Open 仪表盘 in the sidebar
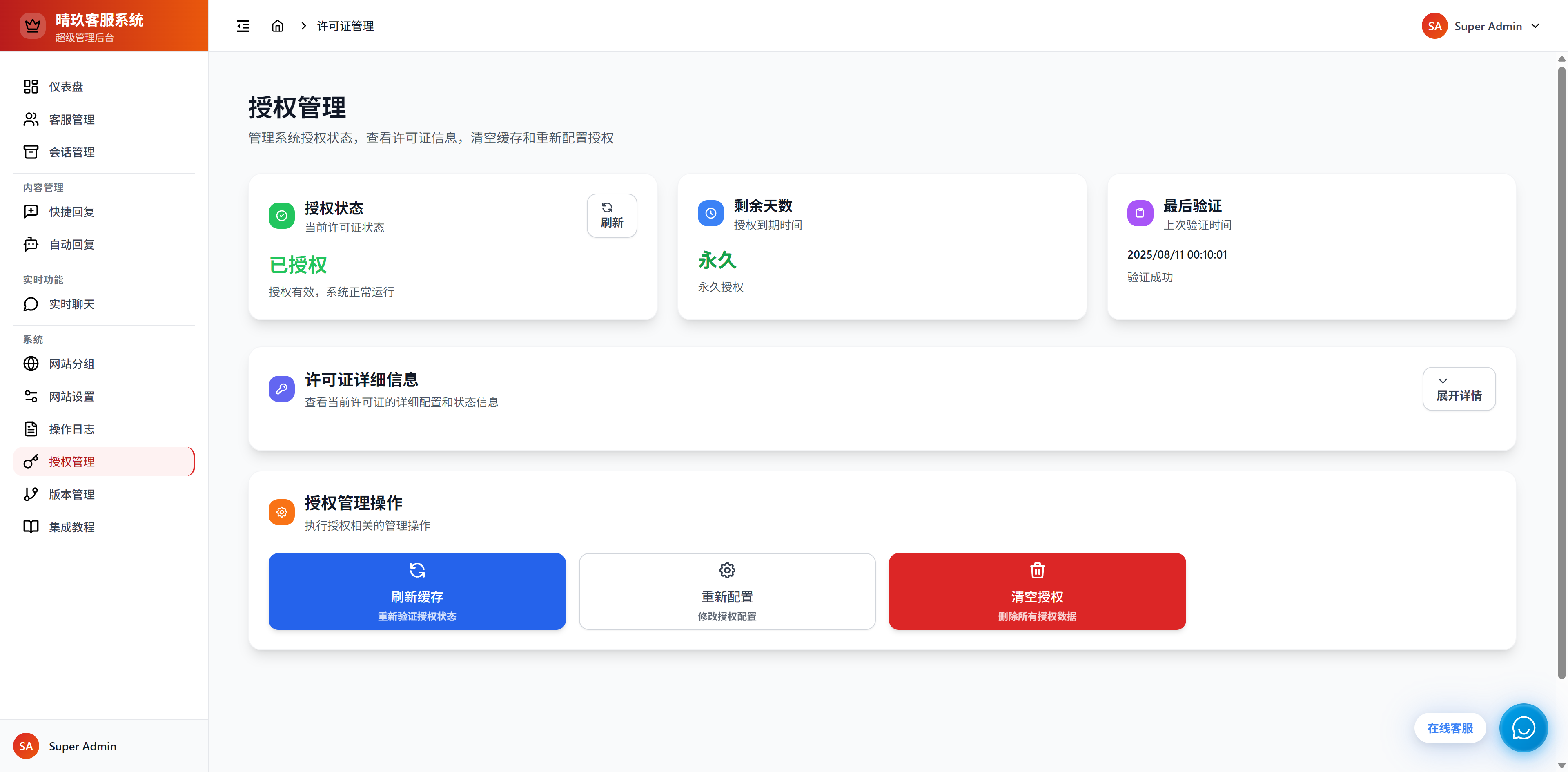The image size is (1568, 772). click(66, 87)
